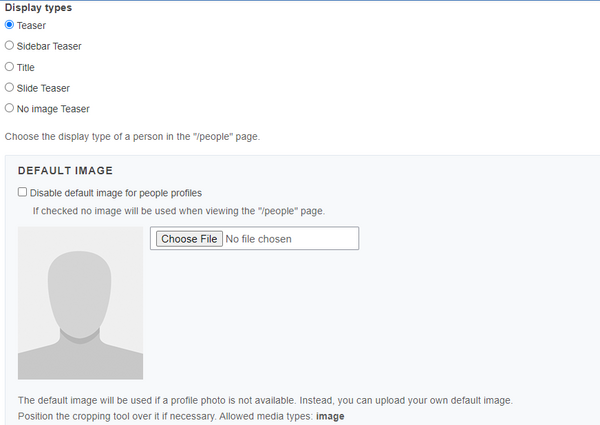Click the Choose File button
The image size is (600, 425).
click(188, 239)
